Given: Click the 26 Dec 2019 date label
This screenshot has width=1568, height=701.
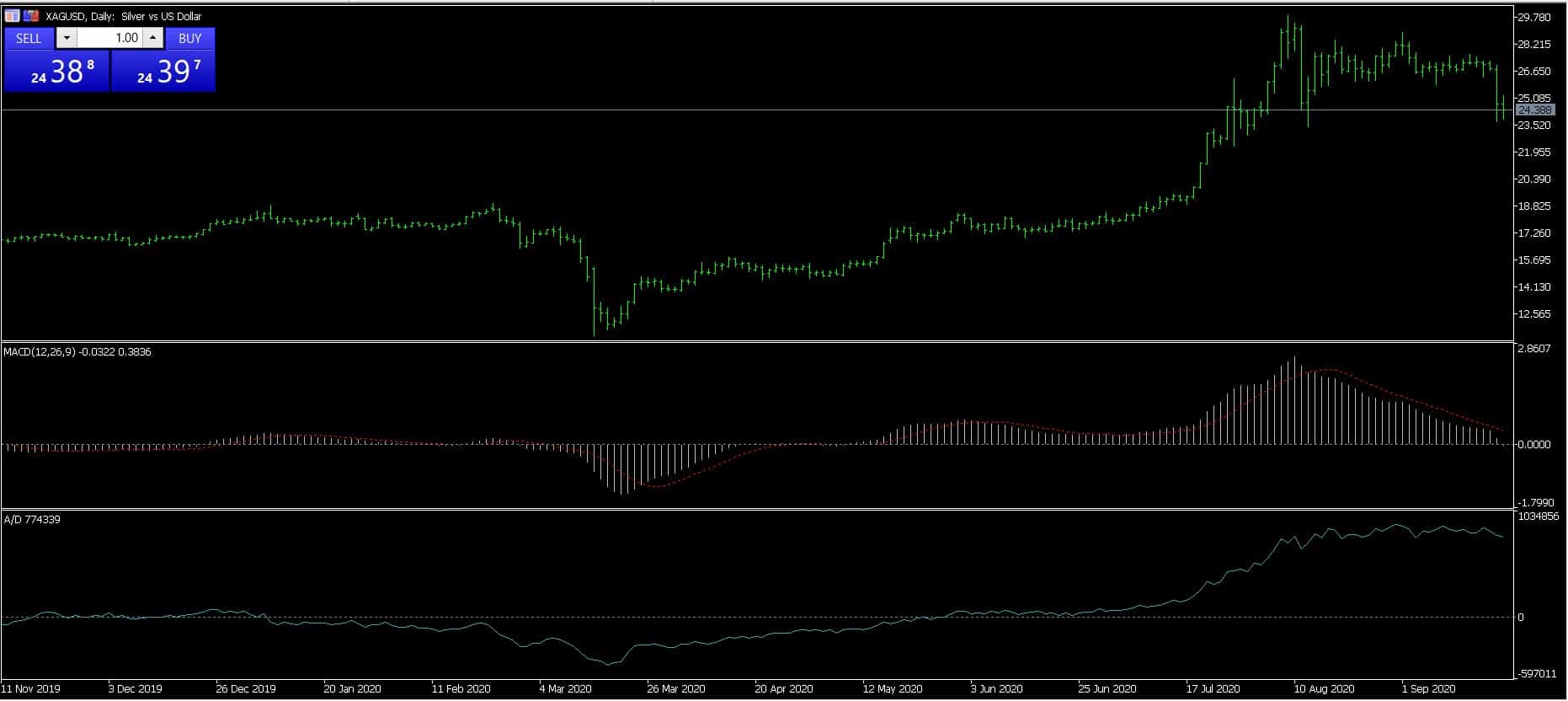Looking at the screenshot, I should click(246, 689).
